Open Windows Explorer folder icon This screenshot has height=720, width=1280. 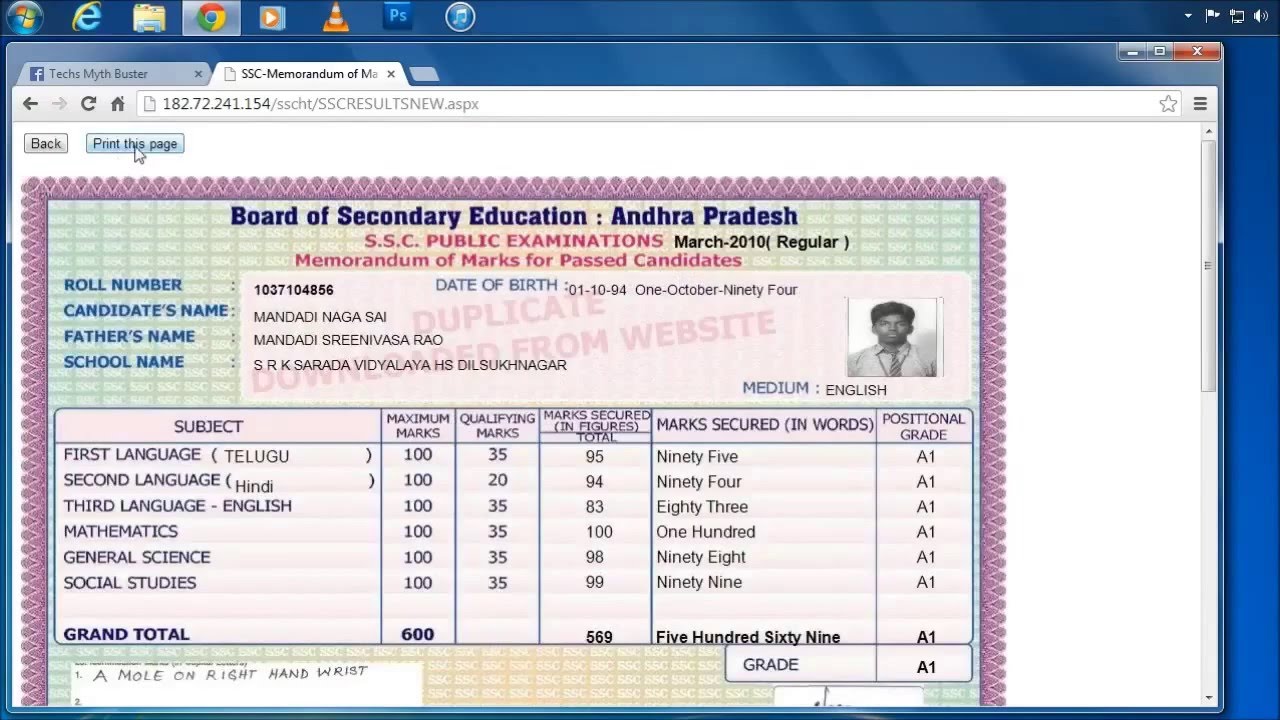coord(150,17)
